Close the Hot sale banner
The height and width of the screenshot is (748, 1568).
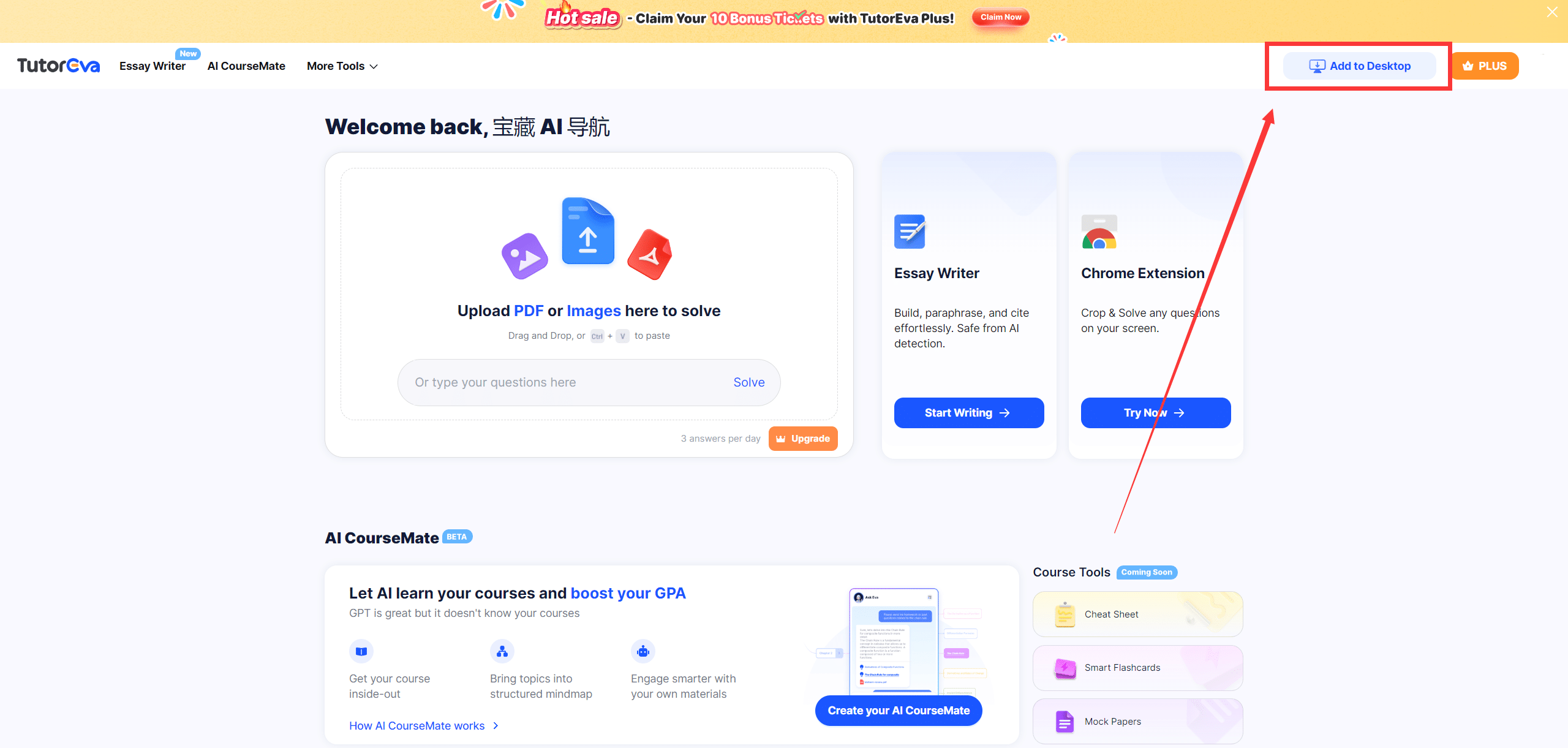(x=1552, y=12)
